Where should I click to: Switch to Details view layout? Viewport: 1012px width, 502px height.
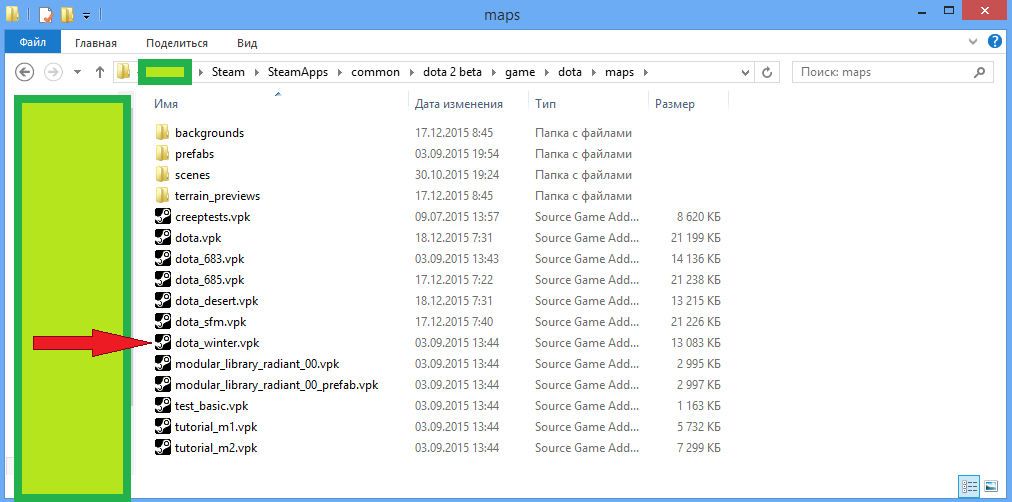pos(968,485)
